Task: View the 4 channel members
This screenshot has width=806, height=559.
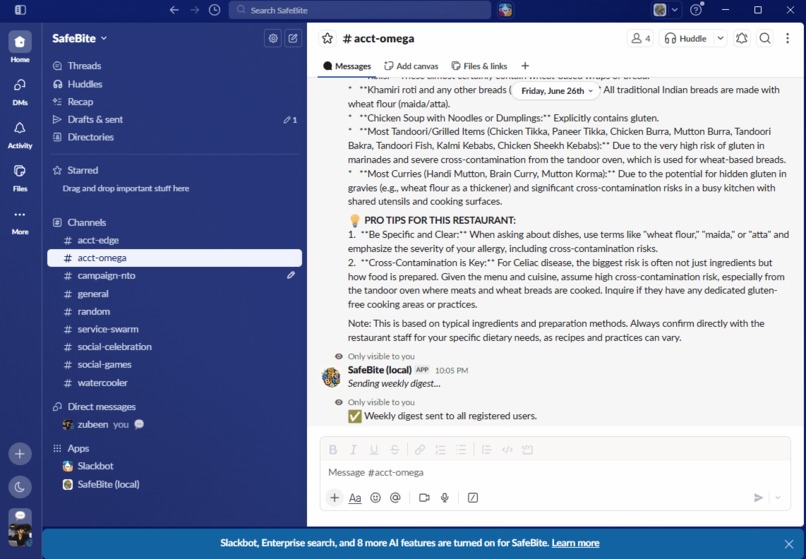Action: point(640,38)
